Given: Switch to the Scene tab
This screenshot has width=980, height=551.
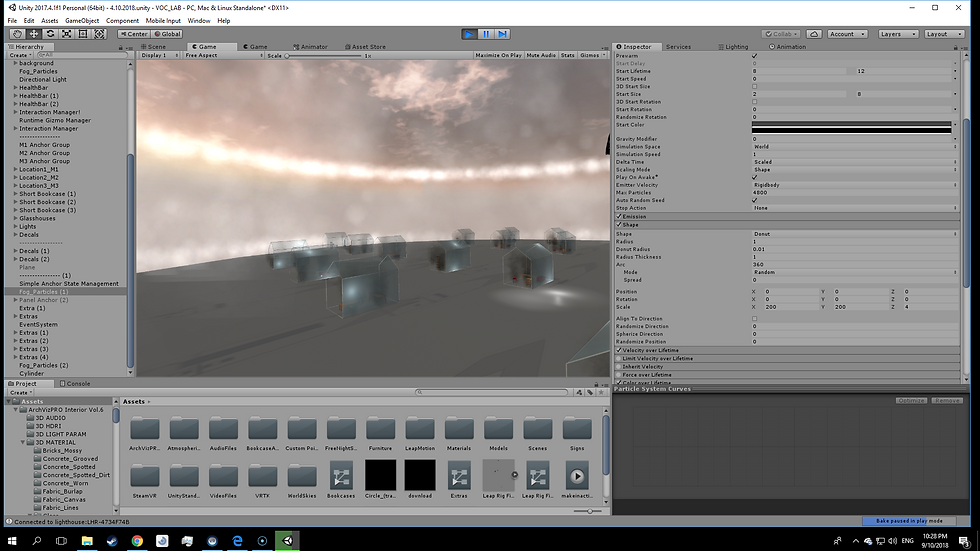Looking at the screenshot, I should click(153, 47).
